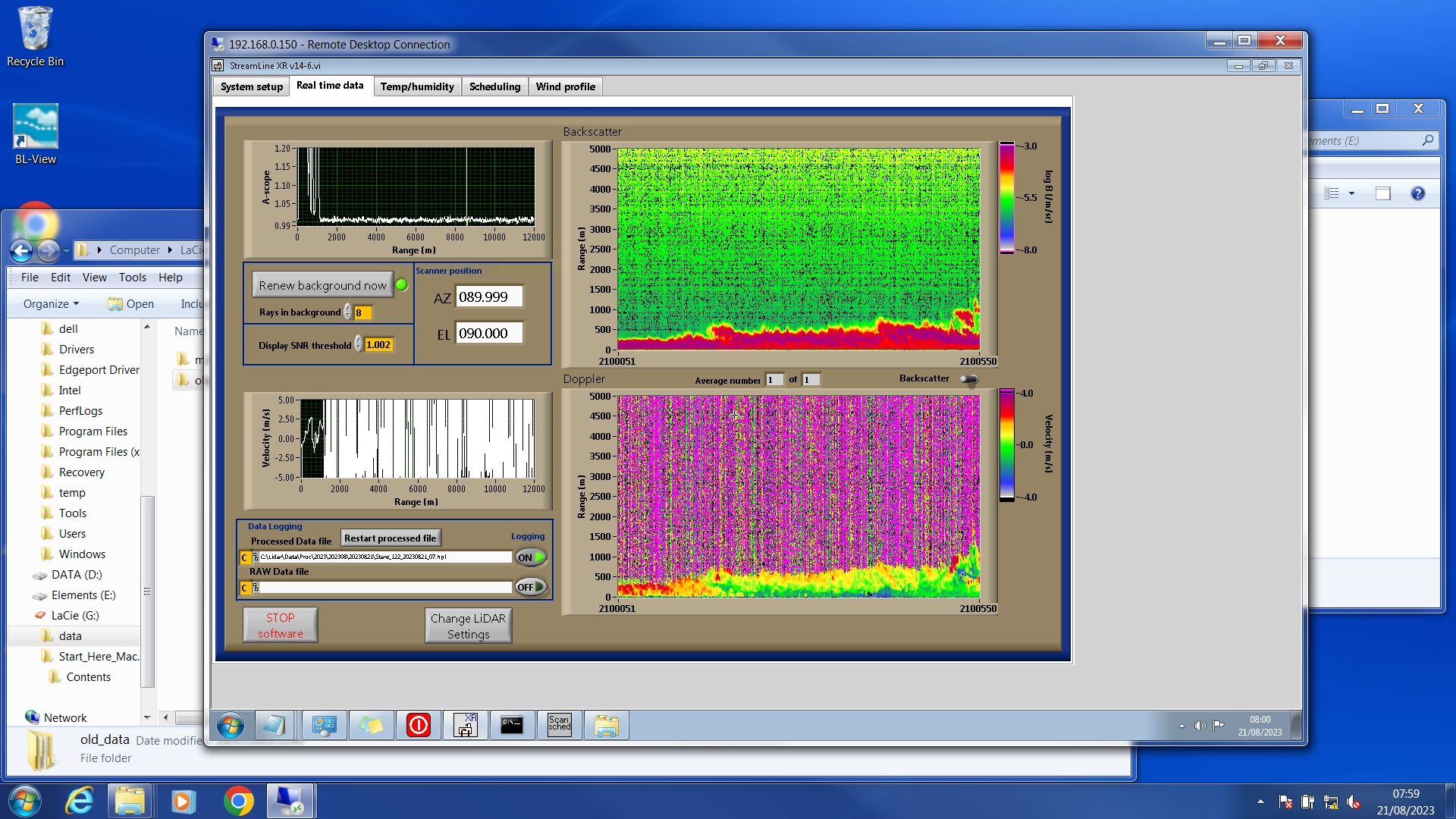Click the red power icon in remote taskbar
1456x819 pixels.
[418, 725]
